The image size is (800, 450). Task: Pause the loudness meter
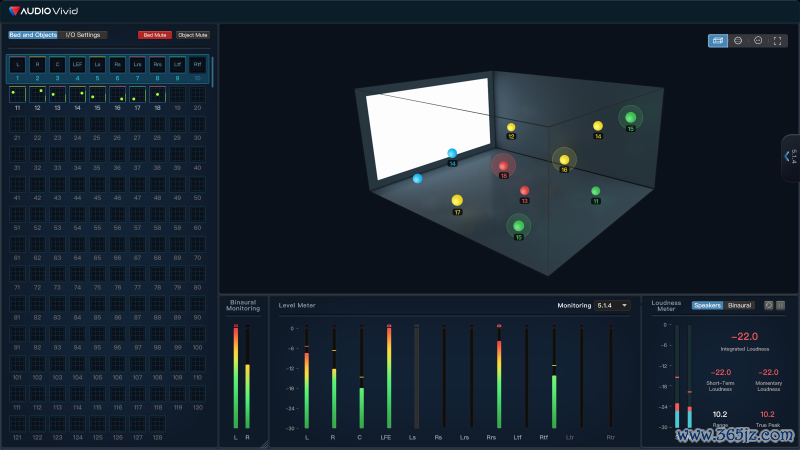(780, 305)
